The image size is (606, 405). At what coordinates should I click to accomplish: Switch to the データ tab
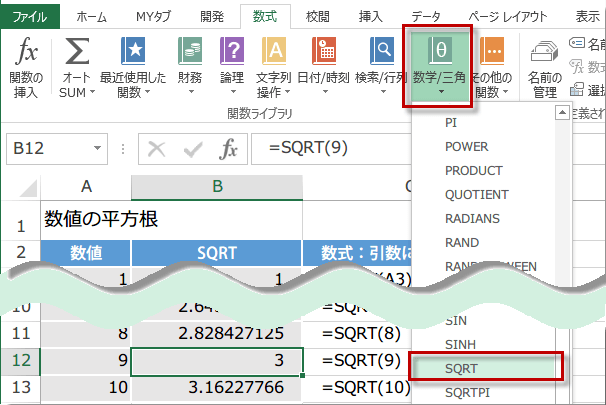(426, 17)
